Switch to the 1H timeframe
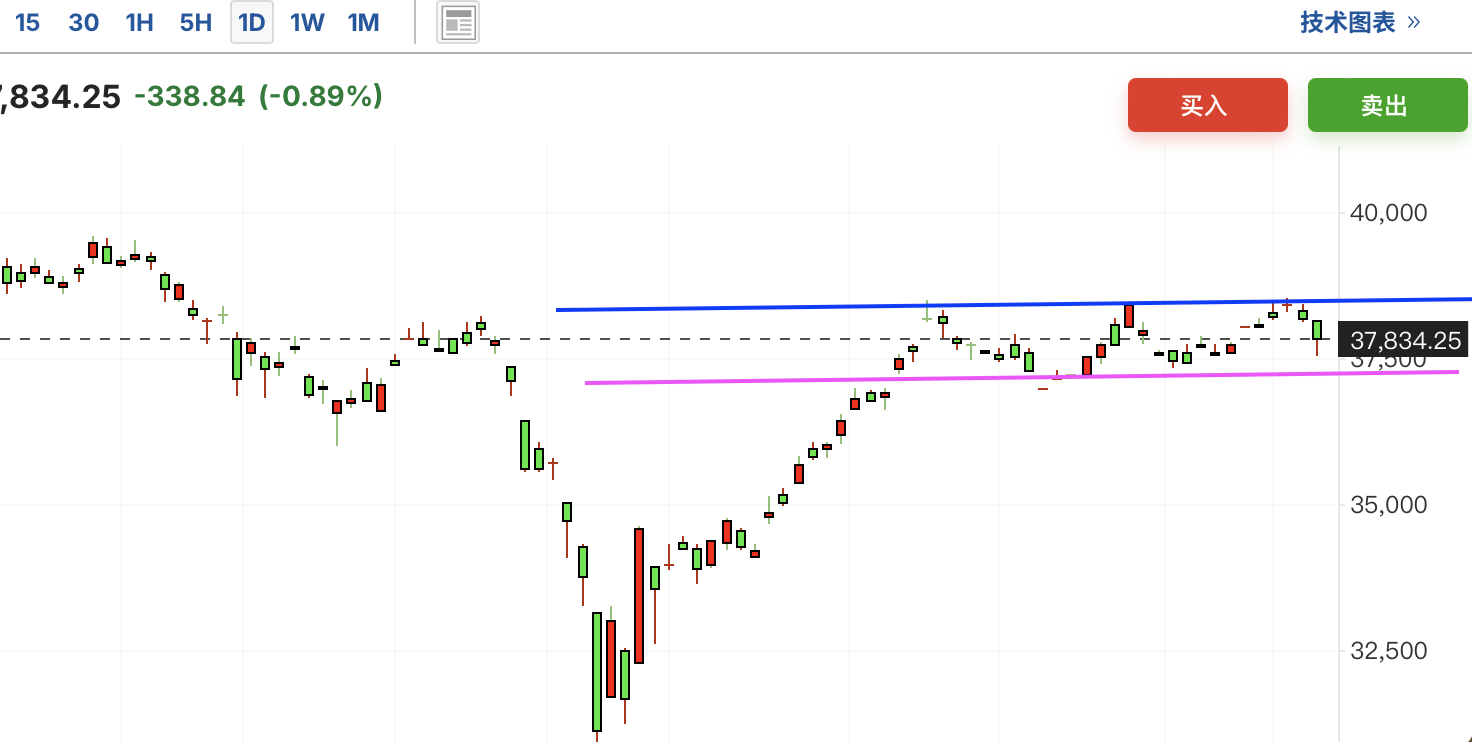This screenshot has height=742, width=1472. coord(139,23)
